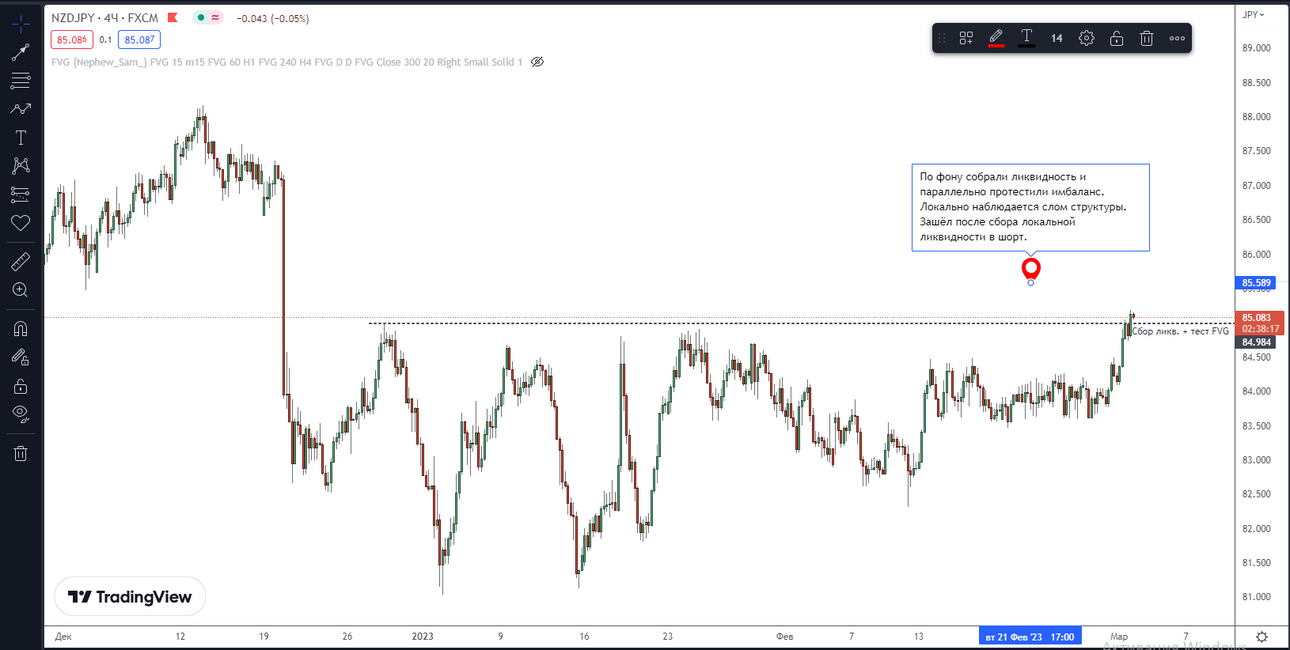
Task: Open the icons and favorites heart tool
Action: (x=20, y=222)
